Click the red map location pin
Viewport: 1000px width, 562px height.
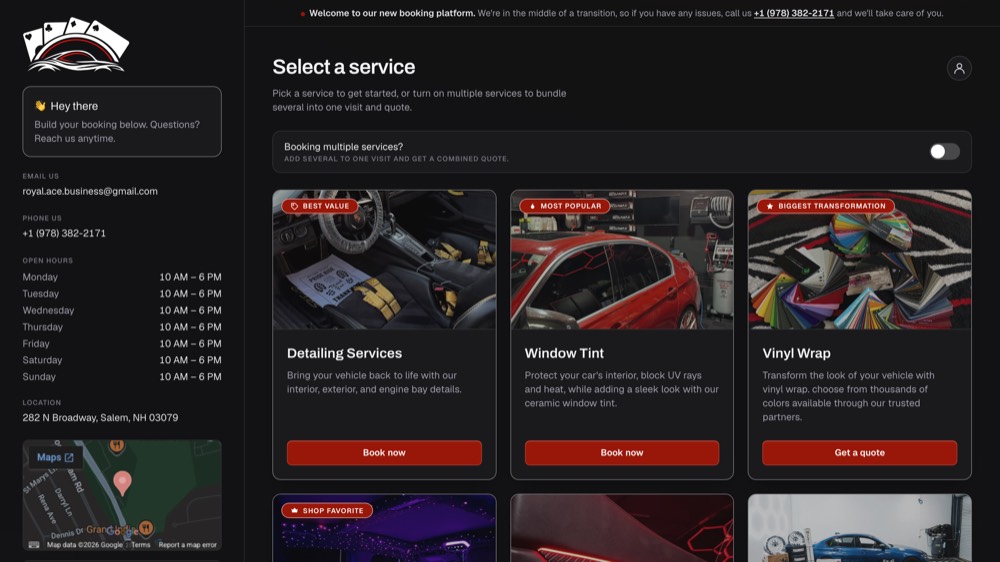pos(122,483)
